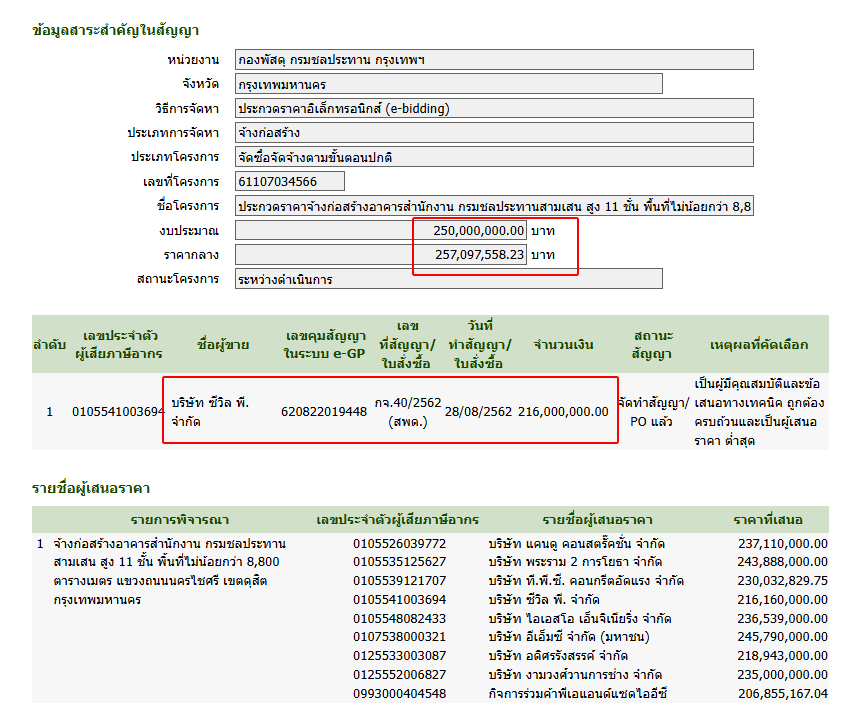Image resolution: width=854 pixels, height=716 pixels.
Task: Click the ราคากลาง field showing 257,097,558.23
Action: [380, 255]
